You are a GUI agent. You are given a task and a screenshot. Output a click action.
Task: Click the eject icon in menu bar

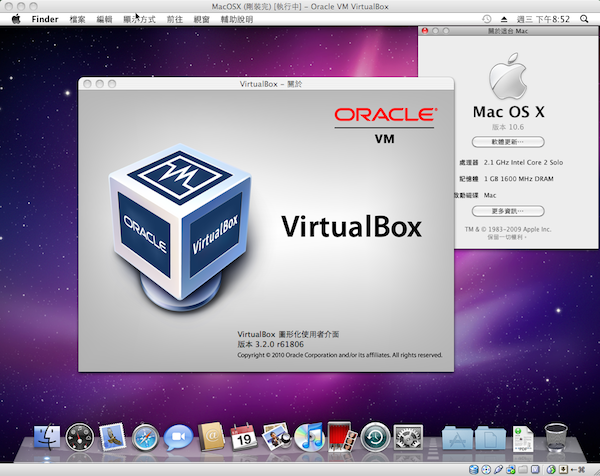[504, 19]
